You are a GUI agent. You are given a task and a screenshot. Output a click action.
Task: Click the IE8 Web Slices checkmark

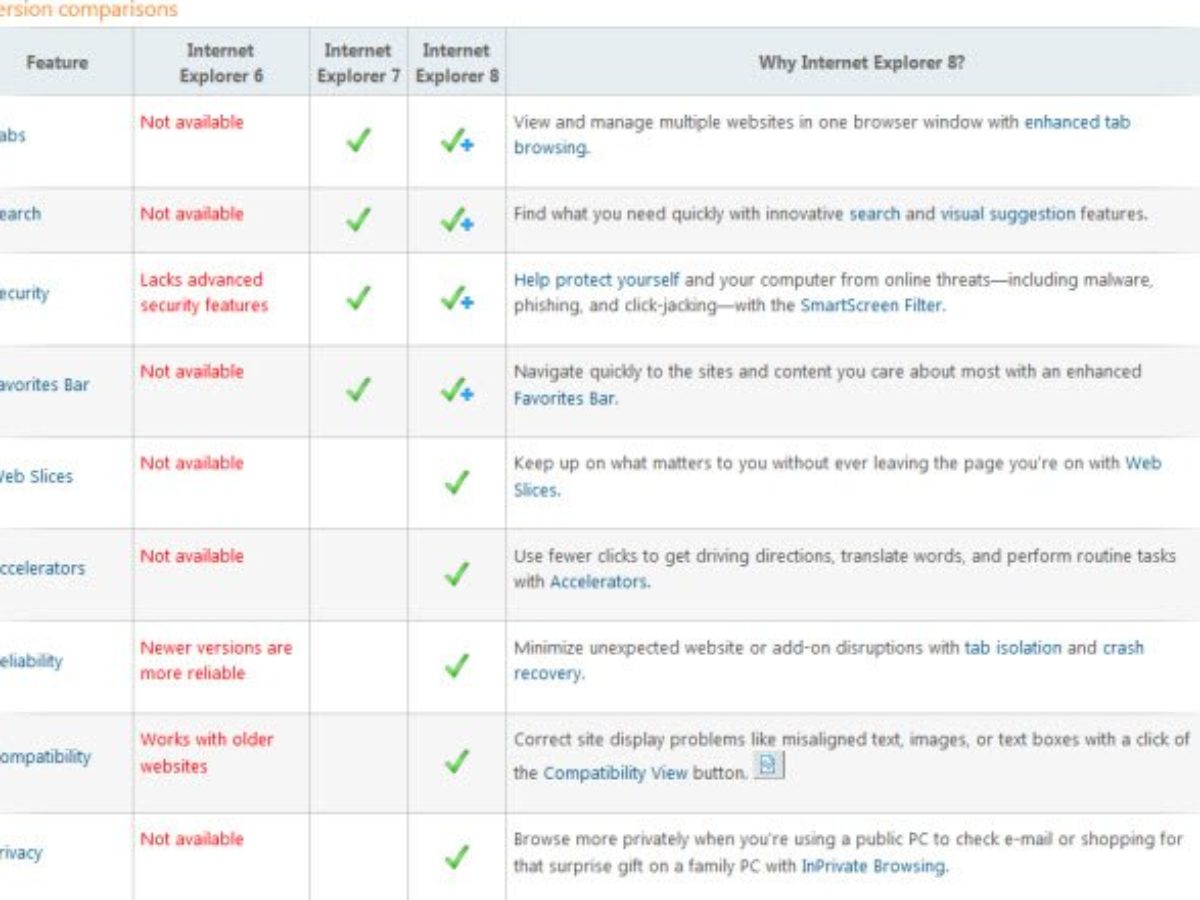pos(456,483)
